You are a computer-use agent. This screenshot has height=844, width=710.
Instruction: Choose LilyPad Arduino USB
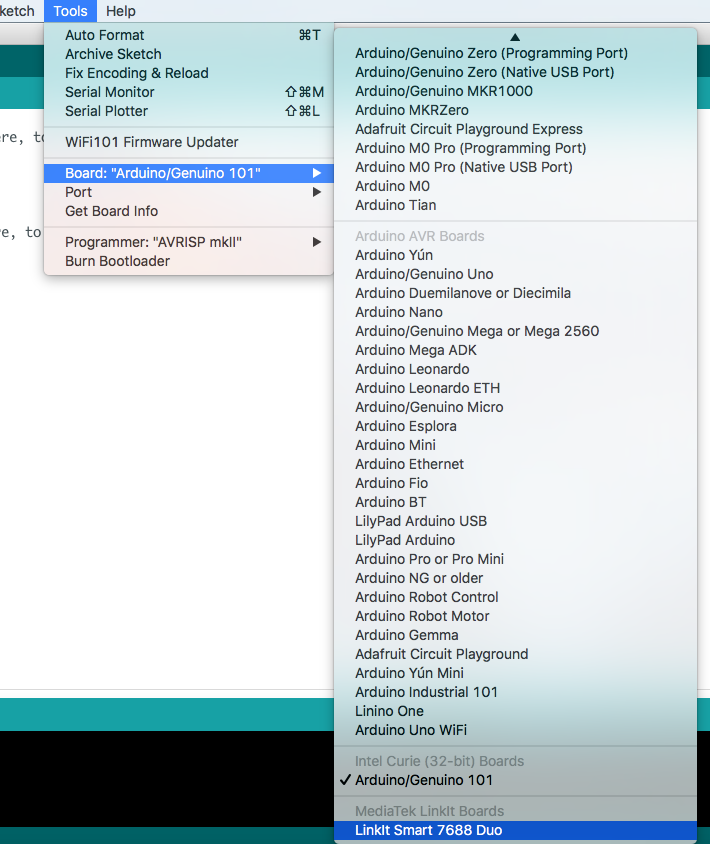(x=515, y=522)
